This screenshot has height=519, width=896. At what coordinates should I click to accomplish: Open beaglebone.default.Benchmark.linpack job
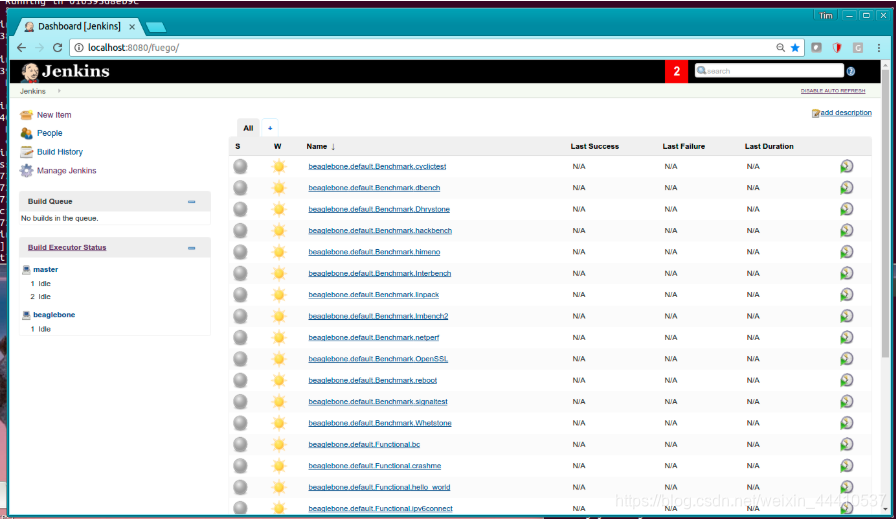[x=374, y=294]
